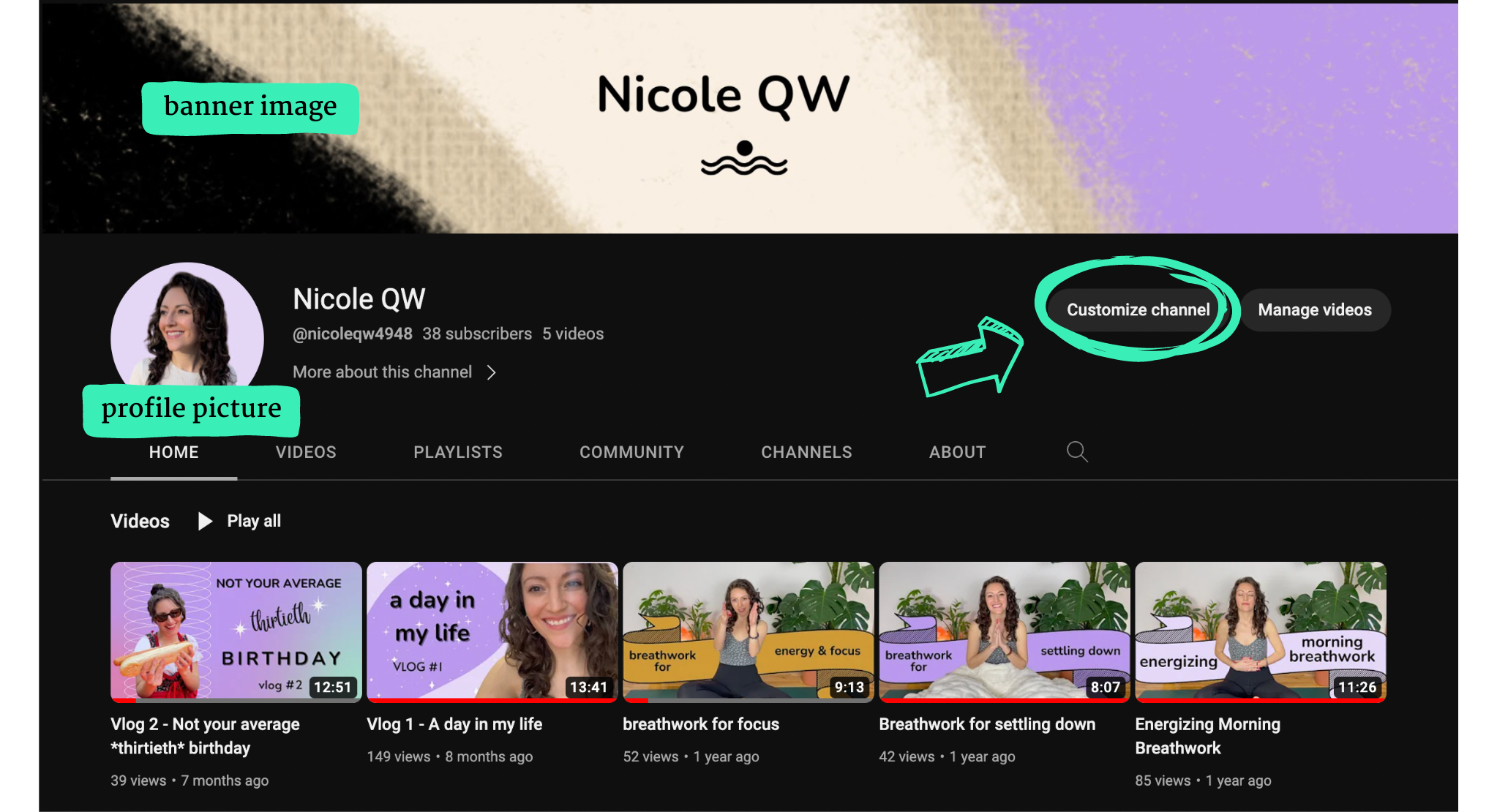Click the Breathwork for settling down title link

coord(986,724)
